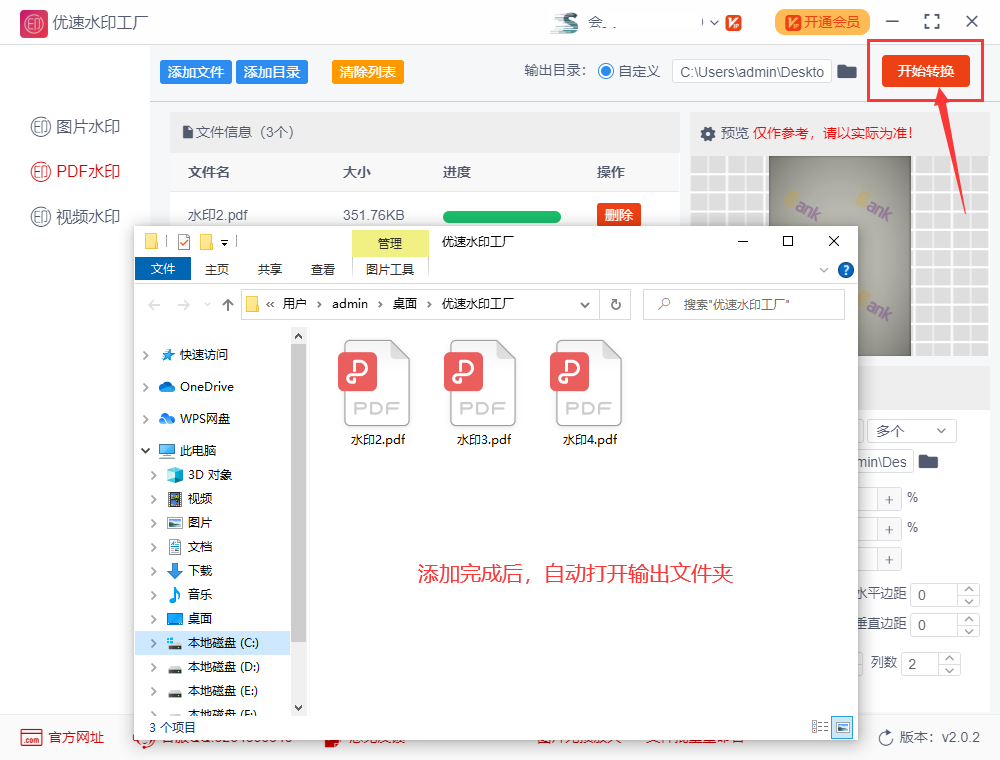Open the address bar history dropdown in explorer
This screenshot has width=1000, height=760.
point(585,305)
